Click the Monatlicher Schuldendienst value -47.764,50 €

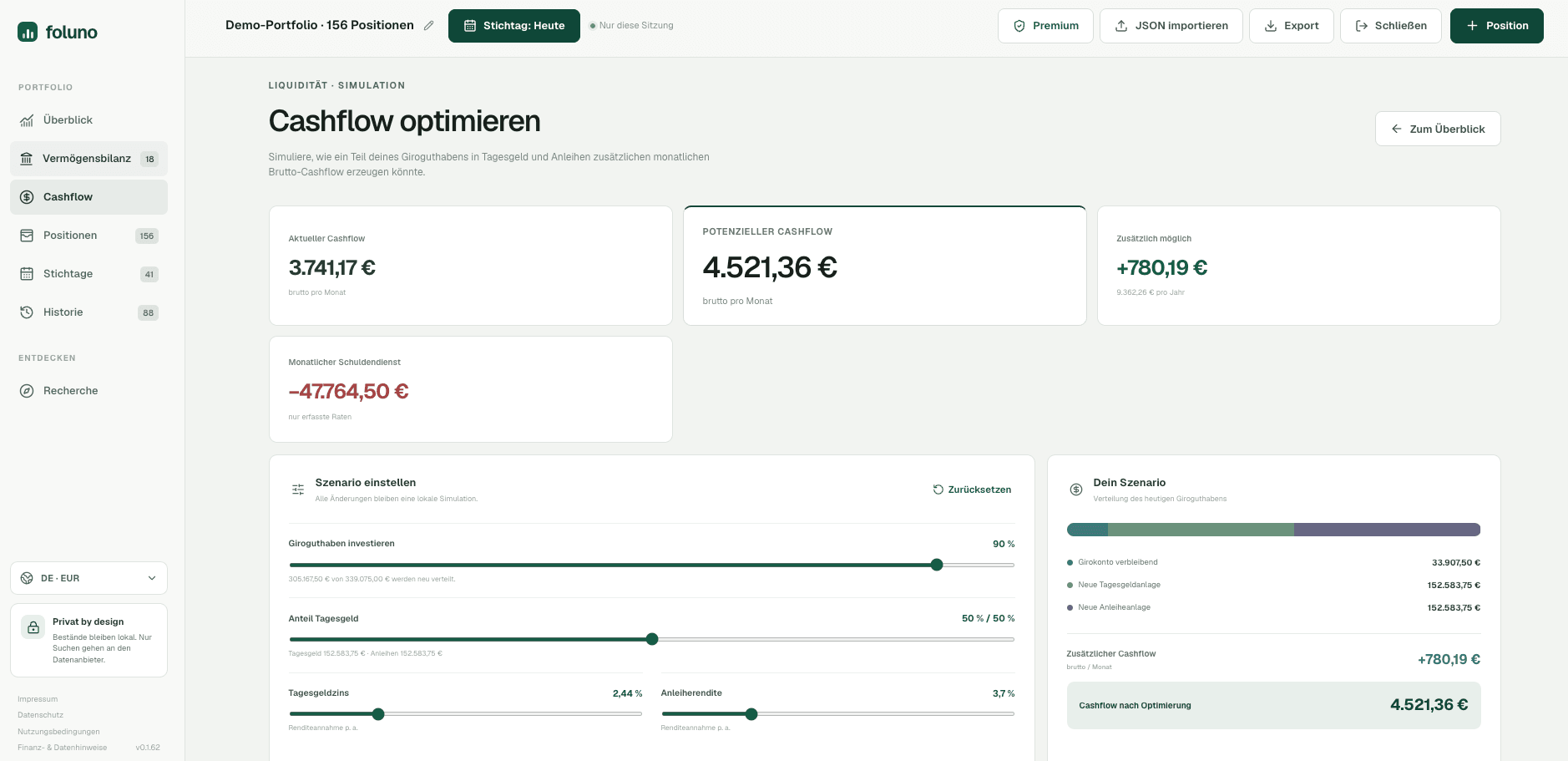348,391
